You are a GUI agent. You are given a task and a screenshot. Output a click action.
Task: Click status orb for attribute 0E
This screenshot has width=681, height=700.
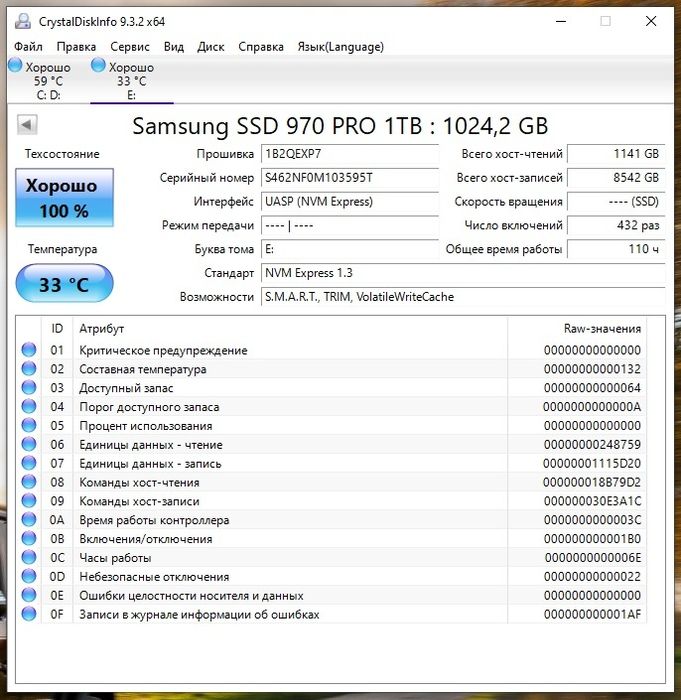point(29,595)
